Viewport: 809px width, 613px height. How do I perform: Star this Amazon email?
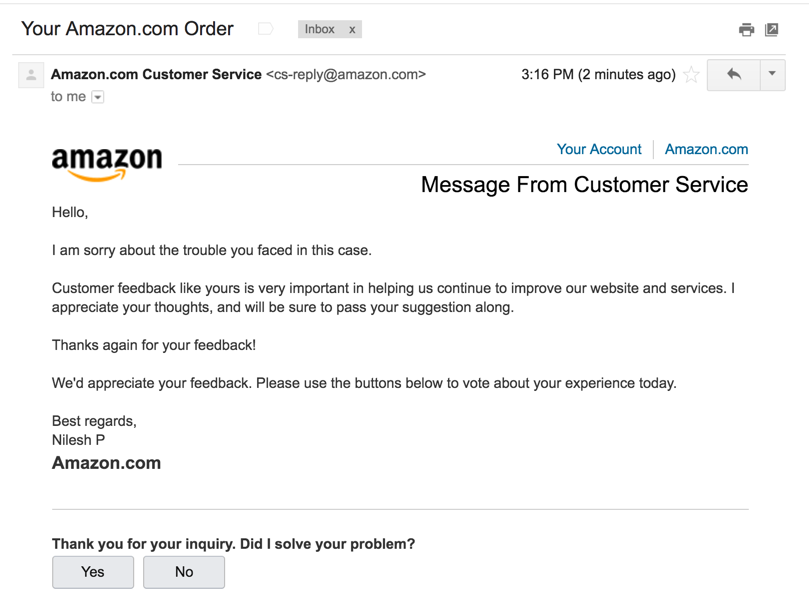[x=692, y=75]
